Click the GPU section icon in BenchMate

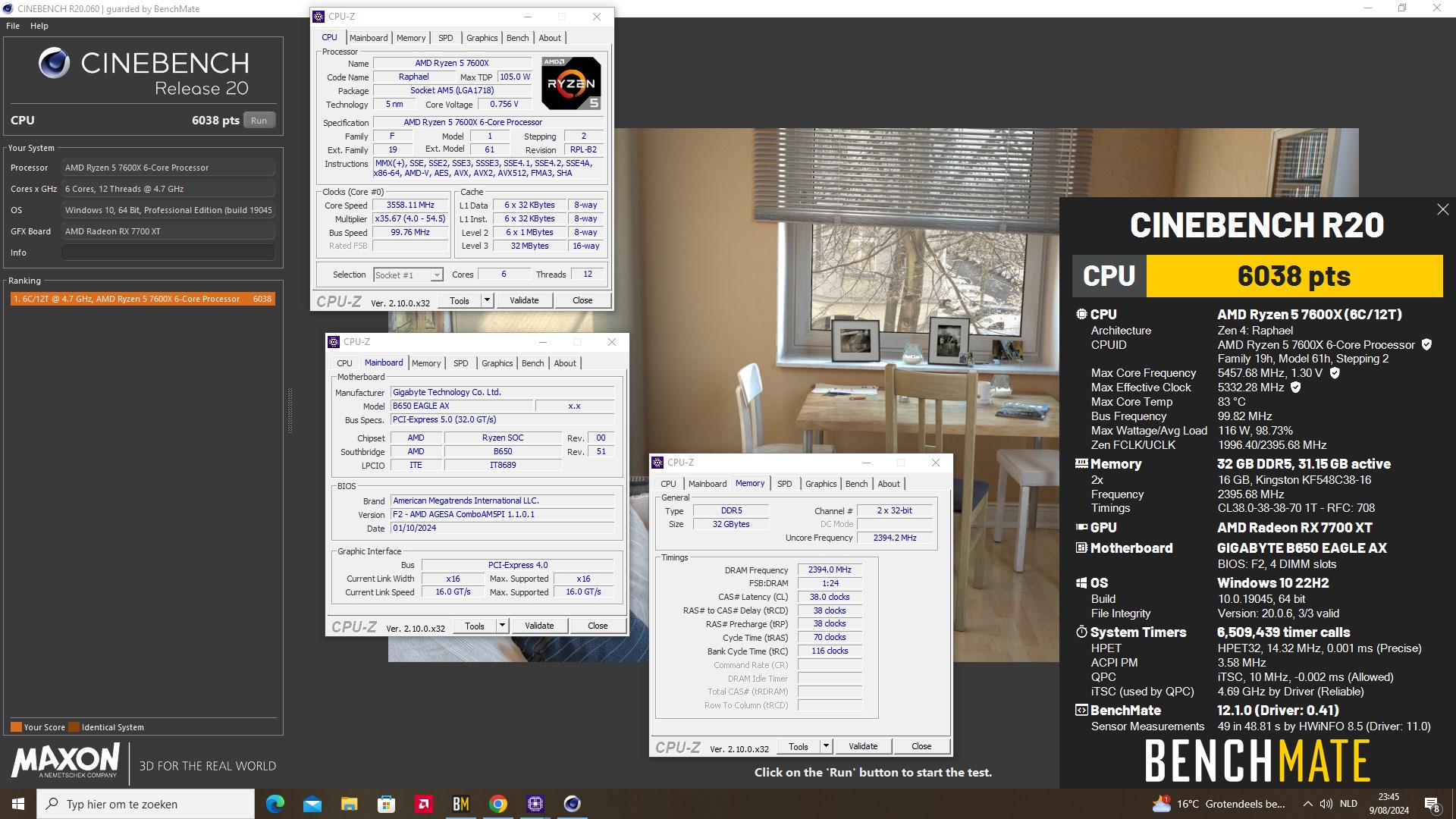[x=1081, y=527]
